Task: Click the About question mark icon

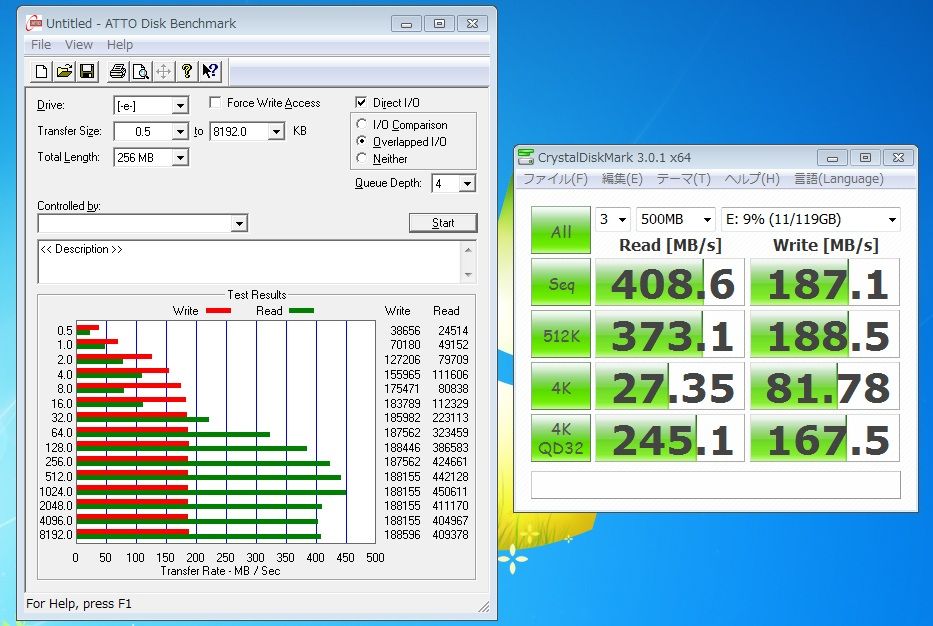Action: point(187,71)
